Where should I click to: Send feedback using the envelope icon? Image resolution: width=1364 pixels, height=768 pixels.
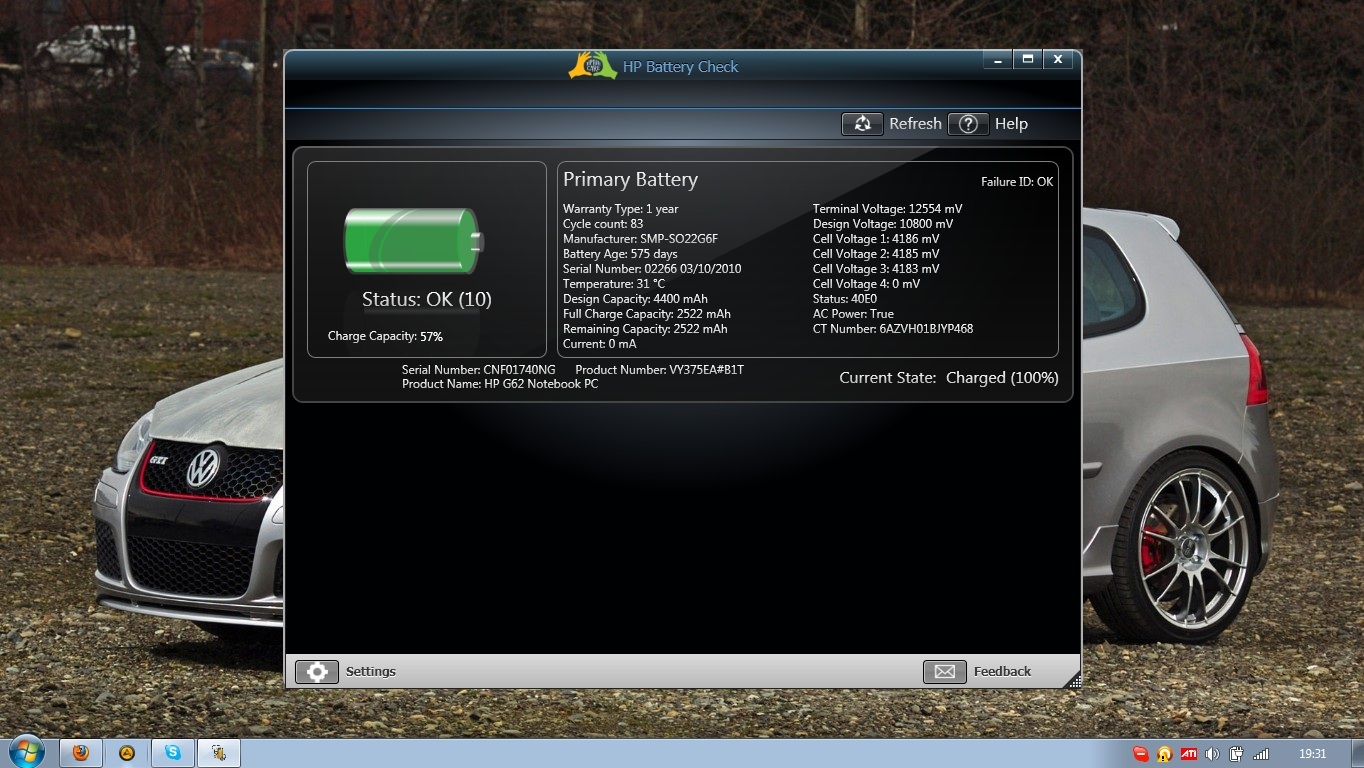point(944,671)
